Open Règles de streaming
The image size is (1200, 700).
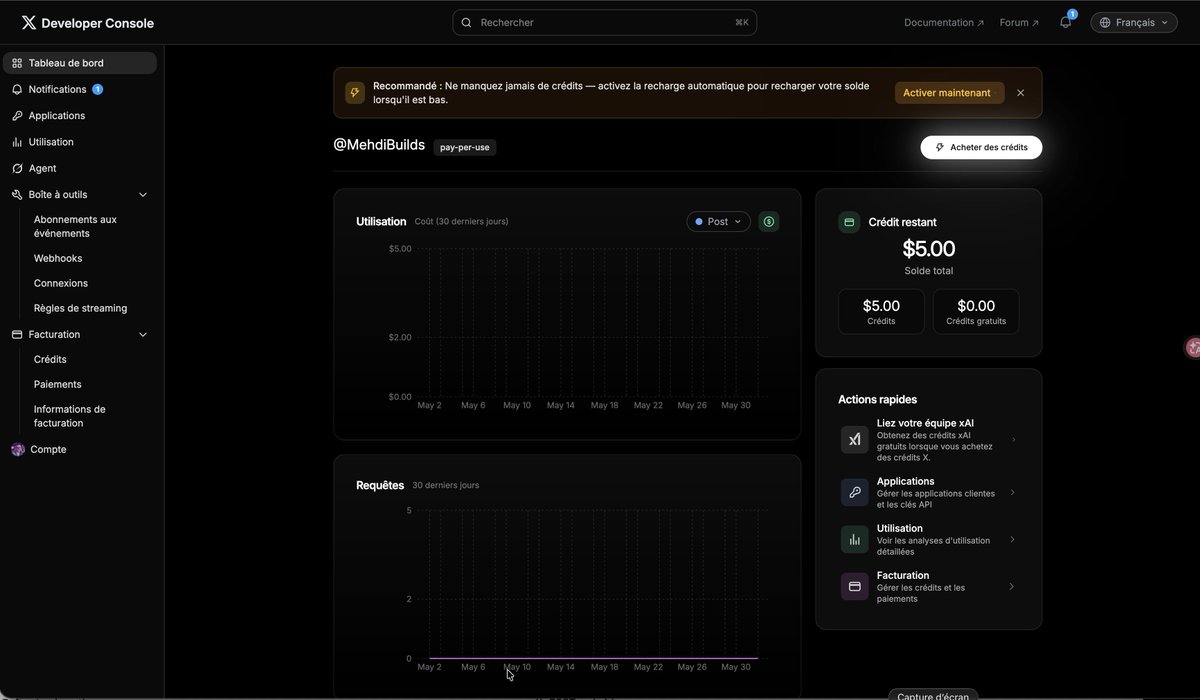pyautogui.click(x=80, y=308)
